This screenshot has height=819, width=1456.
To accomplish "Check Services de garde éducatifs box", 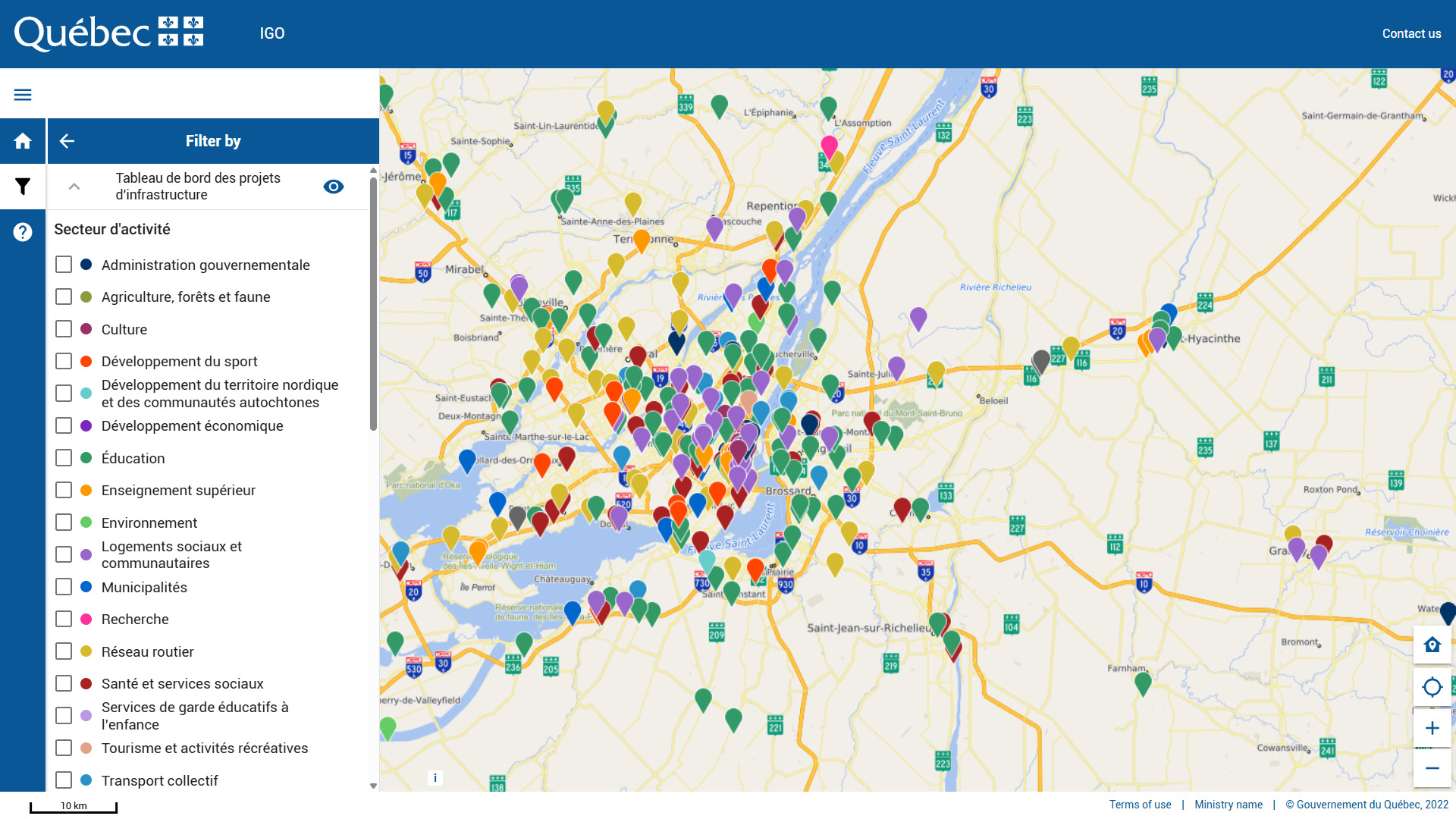I will 64,716.
